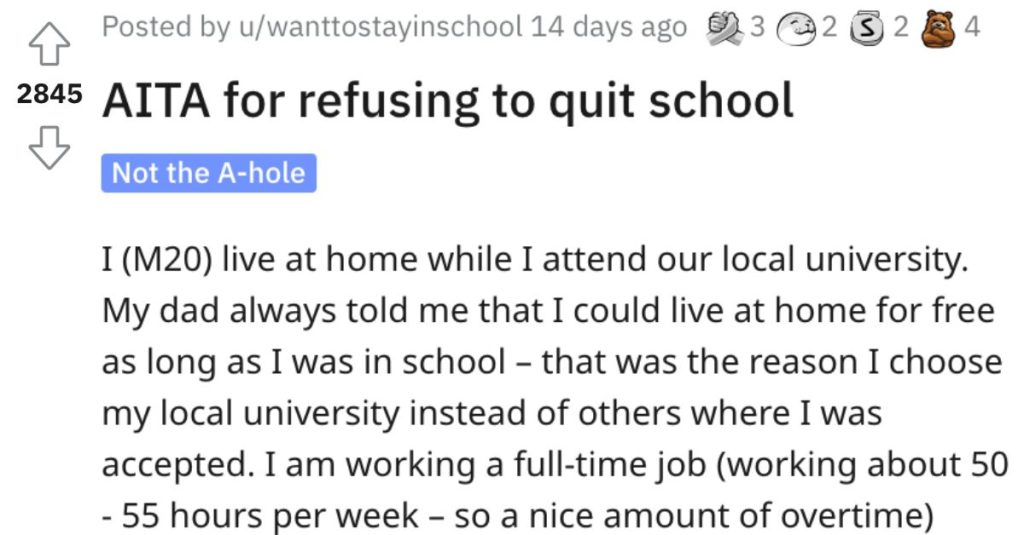Click the 14 days ago timestamp
This screenshot has width=1024, height=535.
[609, 27]
